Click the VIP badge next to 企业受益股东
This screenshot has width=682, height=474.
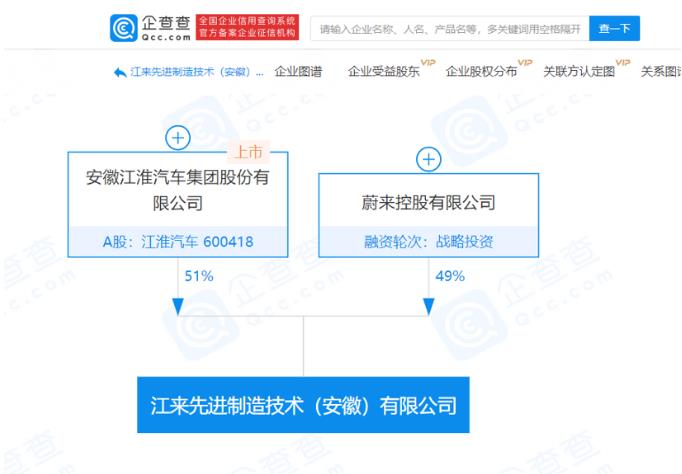coord(428,63)
